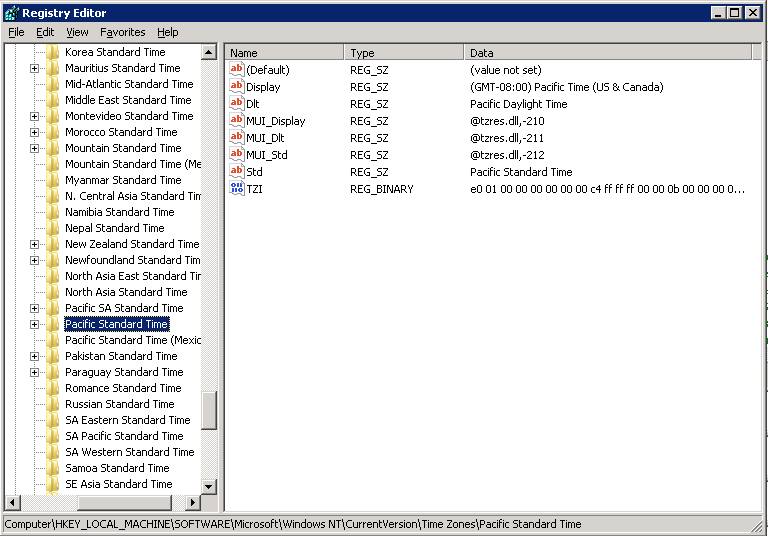Image resolution: width=768 pixels, height=536 pixels.
Task: Click the MUI_Dlt string value icon
Action: coord(237,137)
